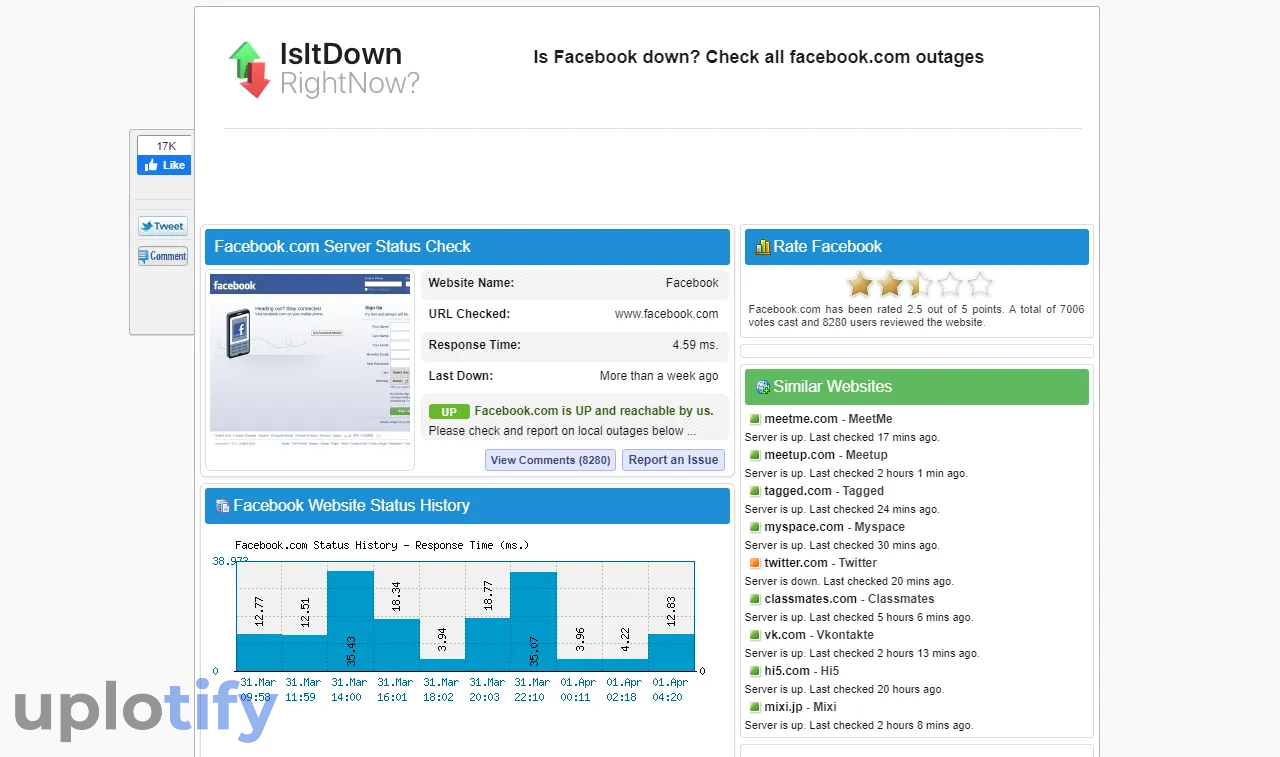Viewport: 1280px width, 757px height.
Task: Rate Facebook with the third star
Action: pyautogui.click(x=920, y=285)
